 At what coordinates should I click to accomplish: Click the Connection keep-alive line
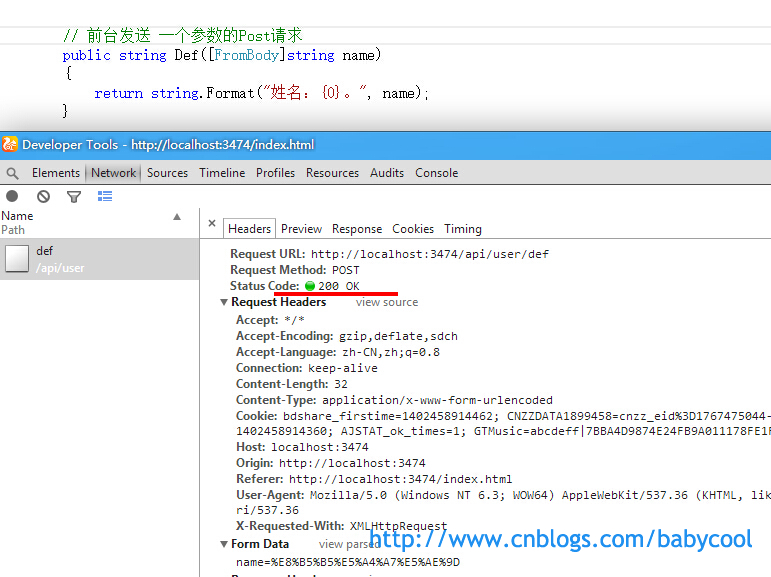pos(307,368)
